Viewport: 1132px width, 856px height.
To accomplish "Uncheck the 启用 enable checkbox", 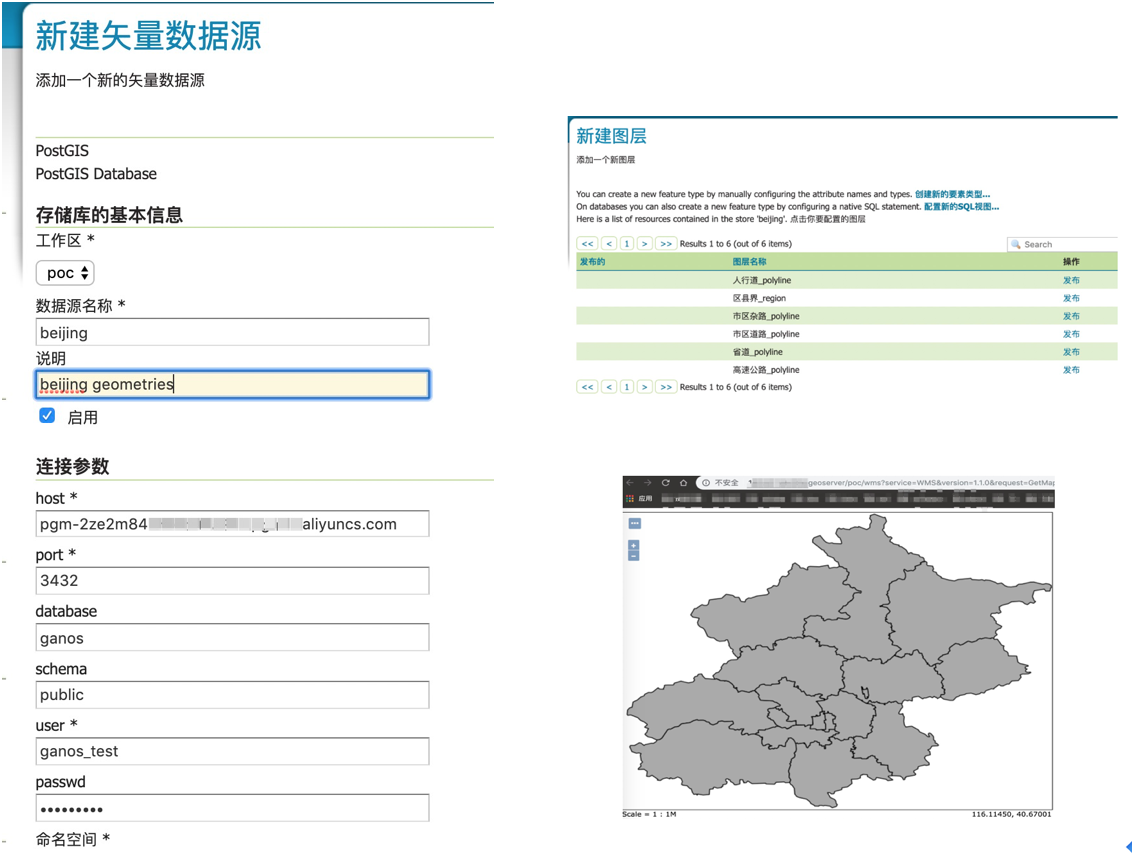I will [x=45, y=416].
